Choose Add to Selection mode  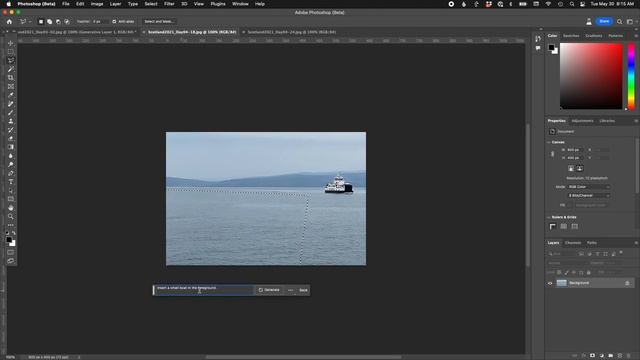point(49,22)
